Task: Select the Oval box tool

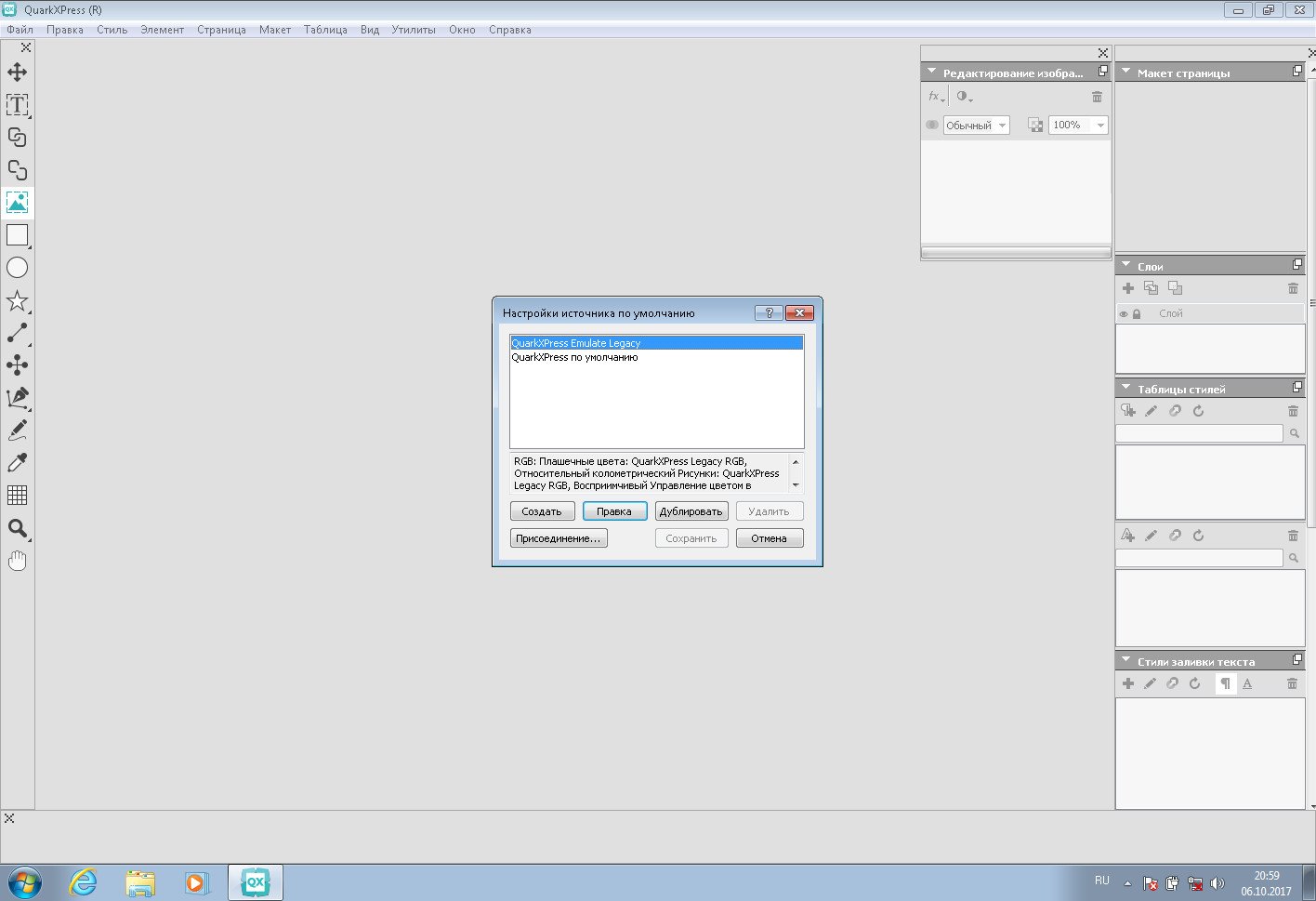Action: pyautogui.click(x=17, y=268)
